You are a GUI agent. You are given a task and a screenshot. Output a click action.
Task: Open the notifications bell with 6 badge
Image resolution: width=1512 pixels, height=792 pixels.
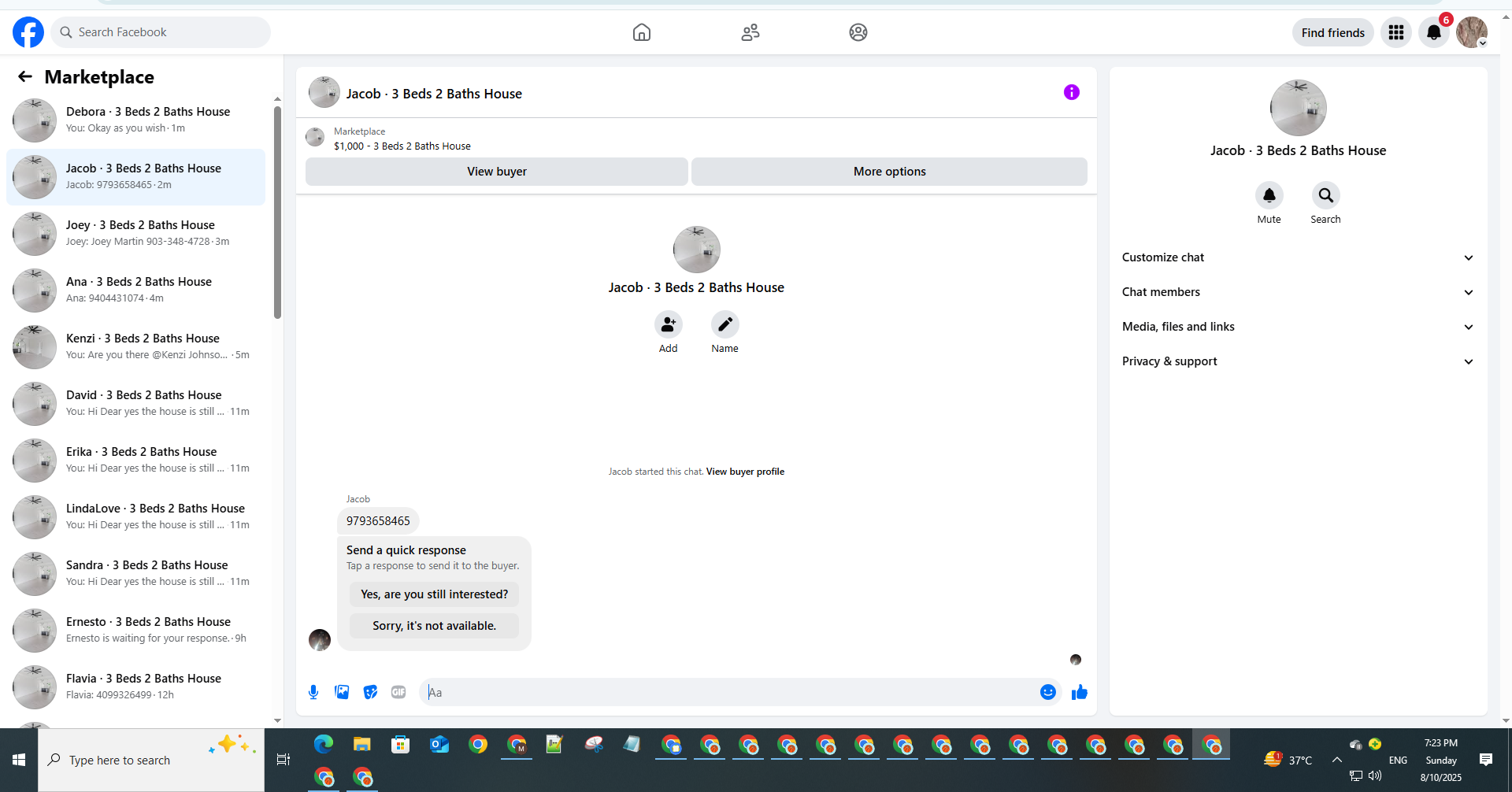coord(1434,32)
